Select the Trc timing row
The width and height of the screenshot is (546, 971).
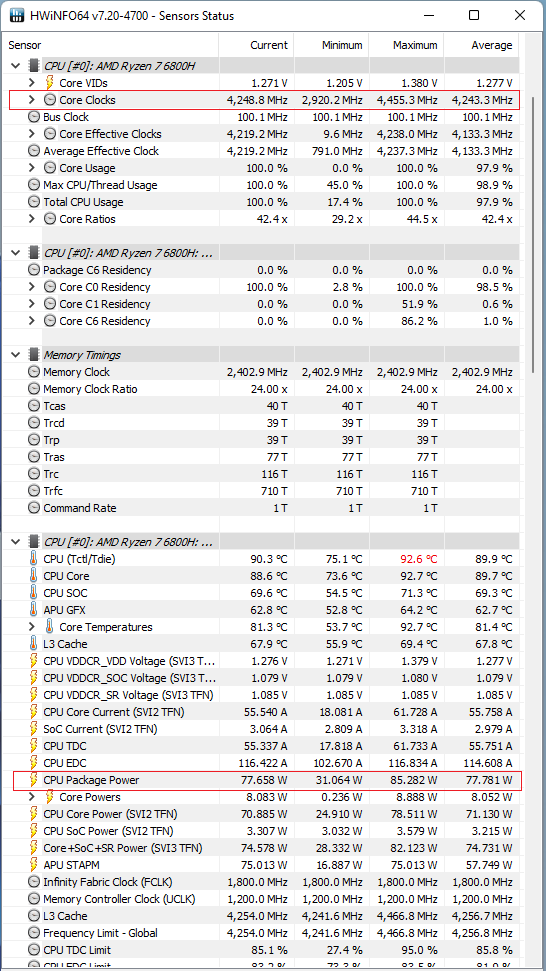point(262,474)
